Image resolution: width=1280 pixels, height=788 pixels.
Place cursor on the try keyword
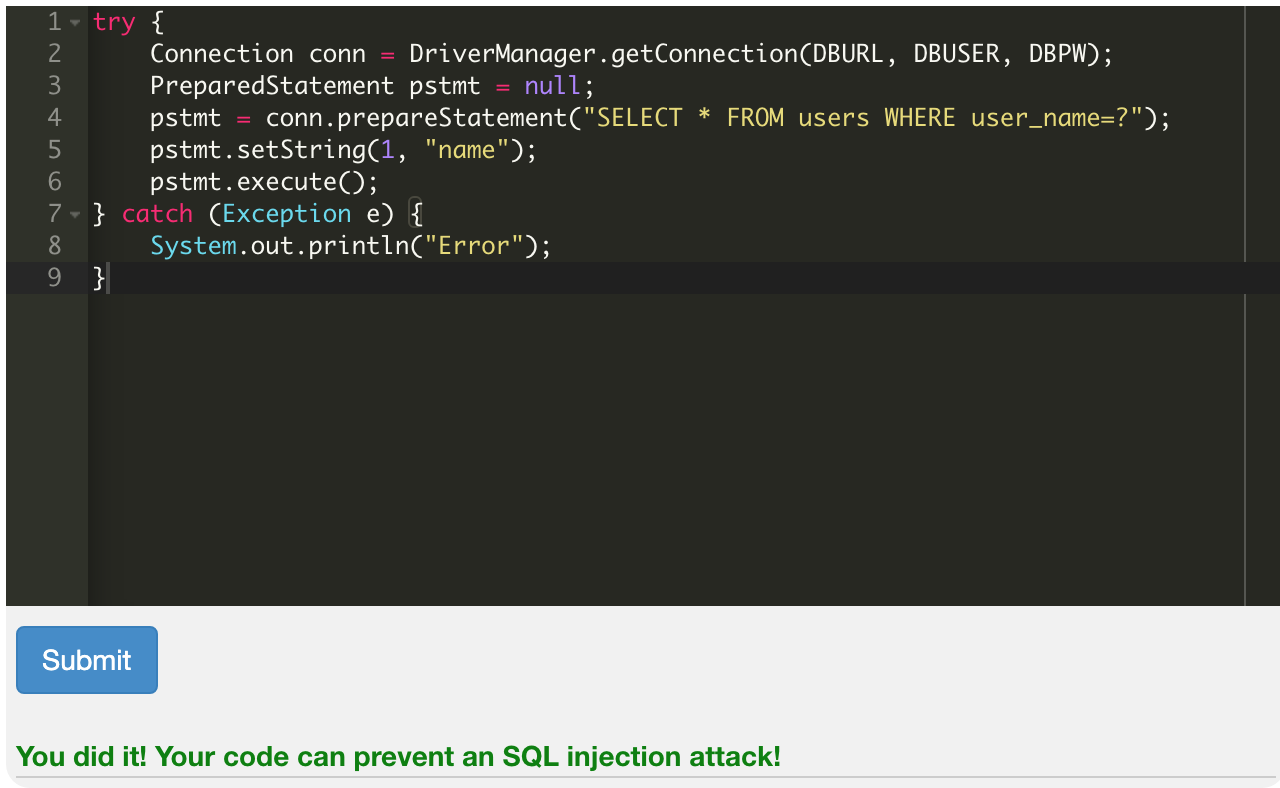coord(114,21)
